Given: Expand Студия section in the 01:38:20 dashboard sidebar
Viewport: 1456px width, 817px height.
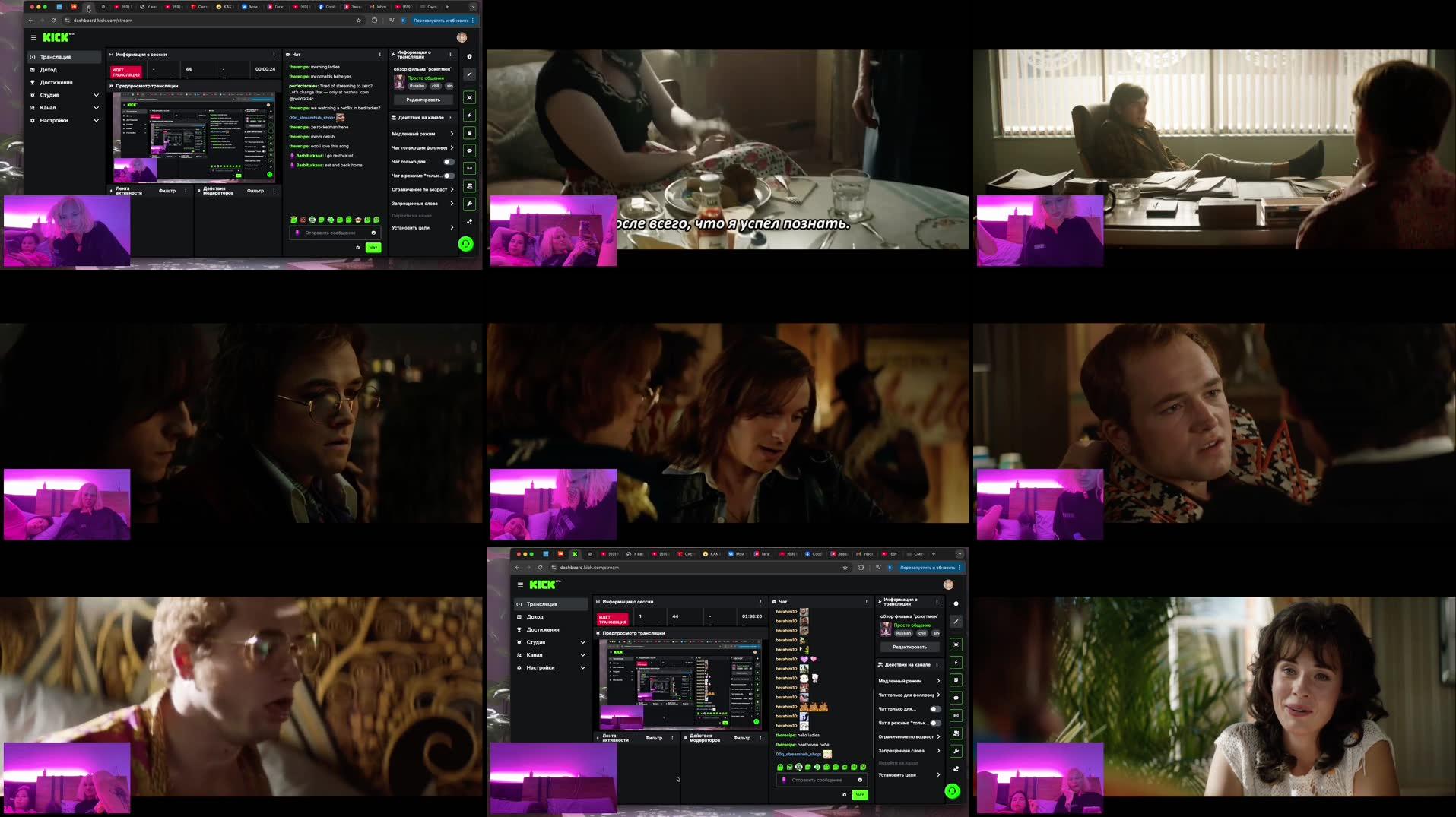Looking at the screenshot, I should [551, 642].
